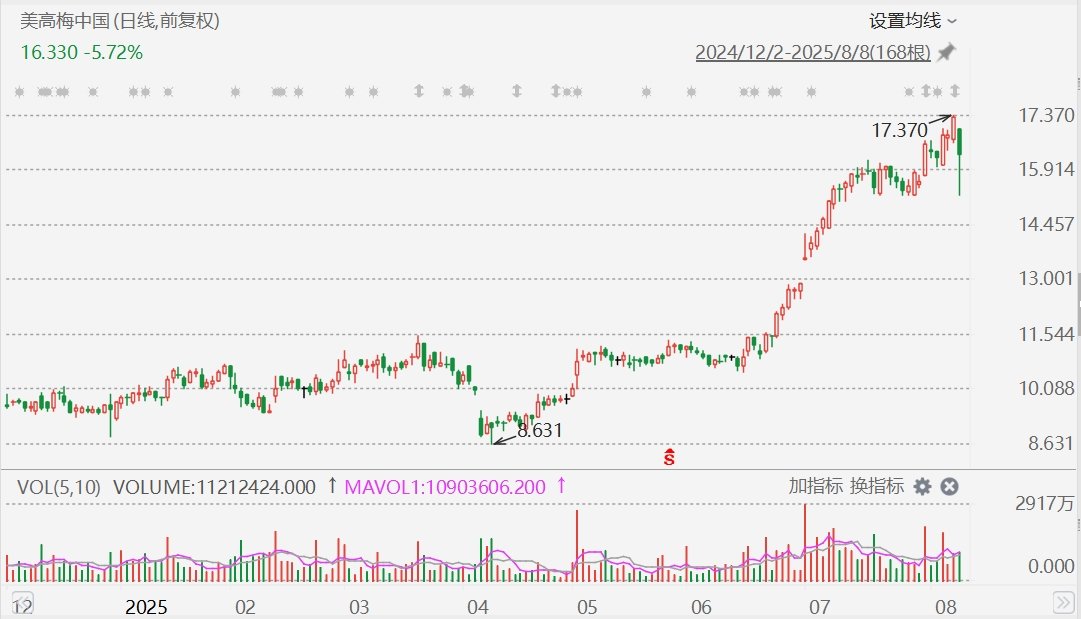Image resolution: width=1081 pixels, height=619 pixels.
Task: Click the 14.457 price axis label
Action: [1047, 224]
